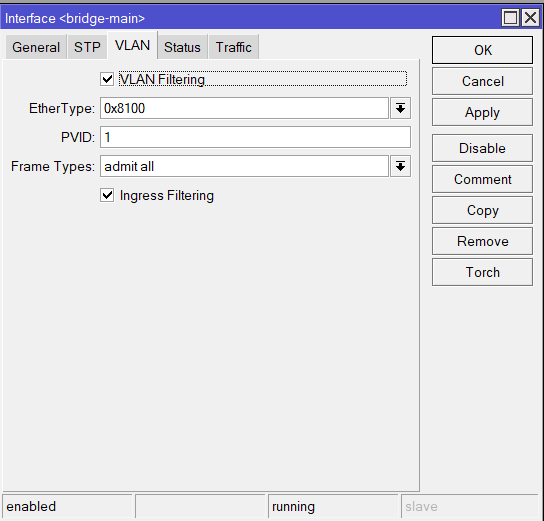544x521 pixels.
Task: Click the Frame Types admit all field
Action: [244, 166]
